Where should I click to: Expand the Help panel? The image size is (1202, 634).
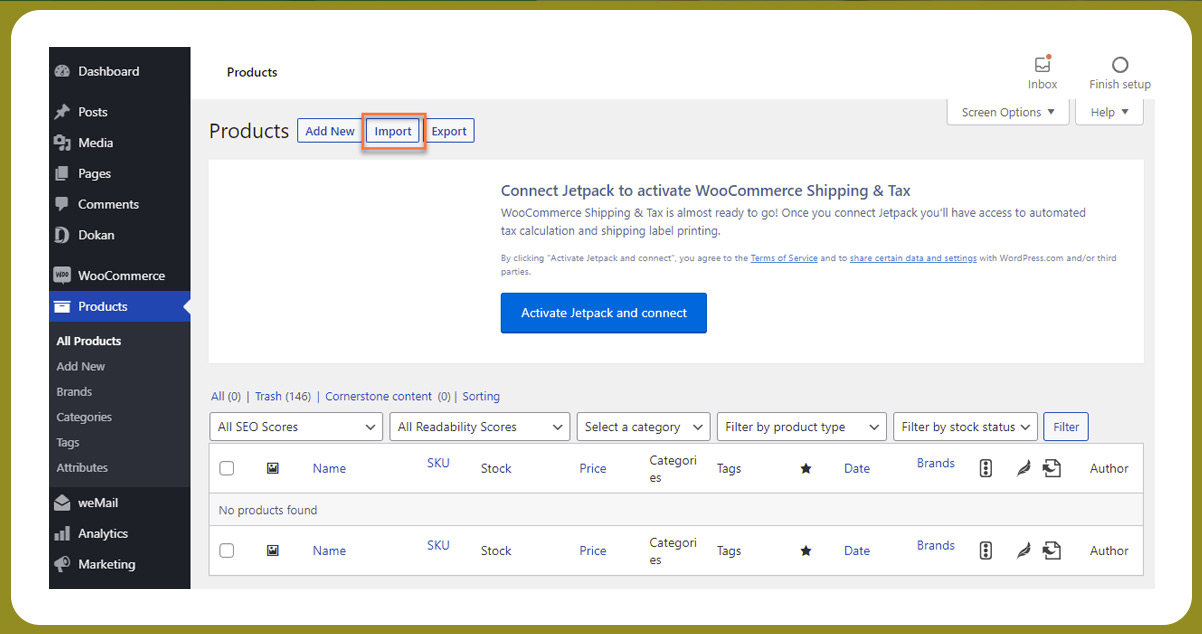(1109, 112)
